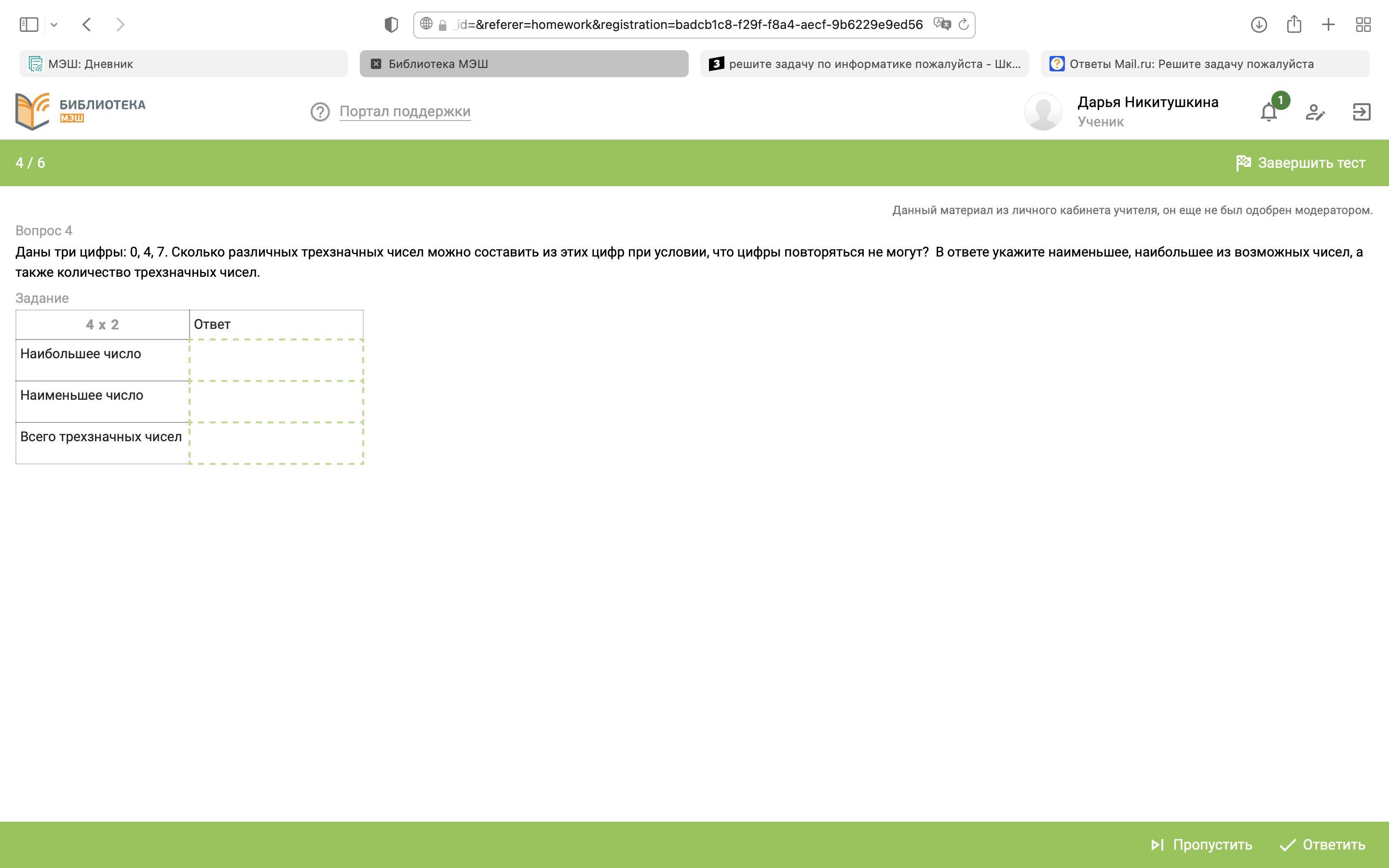
Task: Toggle the Safari sidebar icon
Action: pos(29,25)
